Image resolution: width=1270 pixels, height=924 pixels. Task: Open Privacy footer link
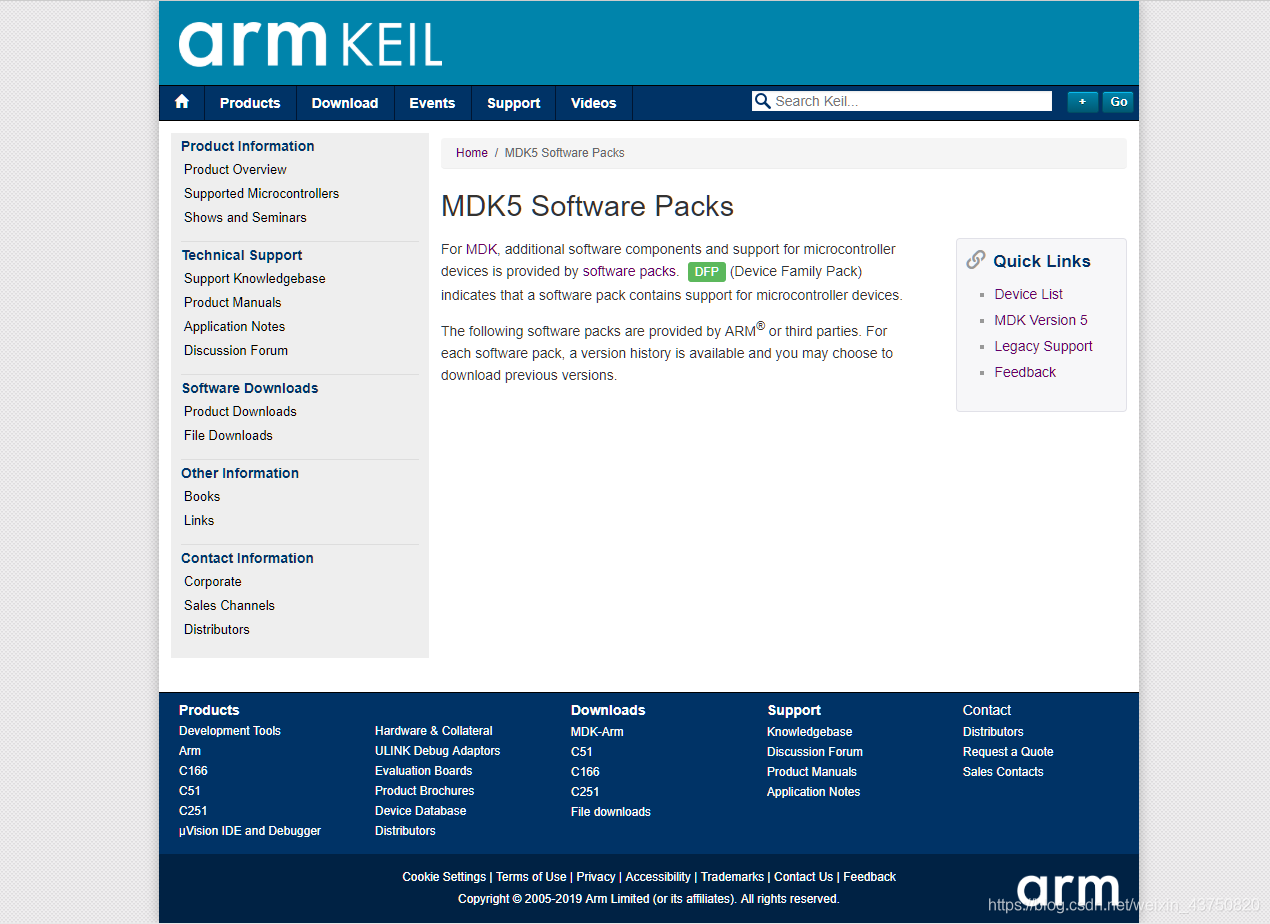[x=596, y=877]
